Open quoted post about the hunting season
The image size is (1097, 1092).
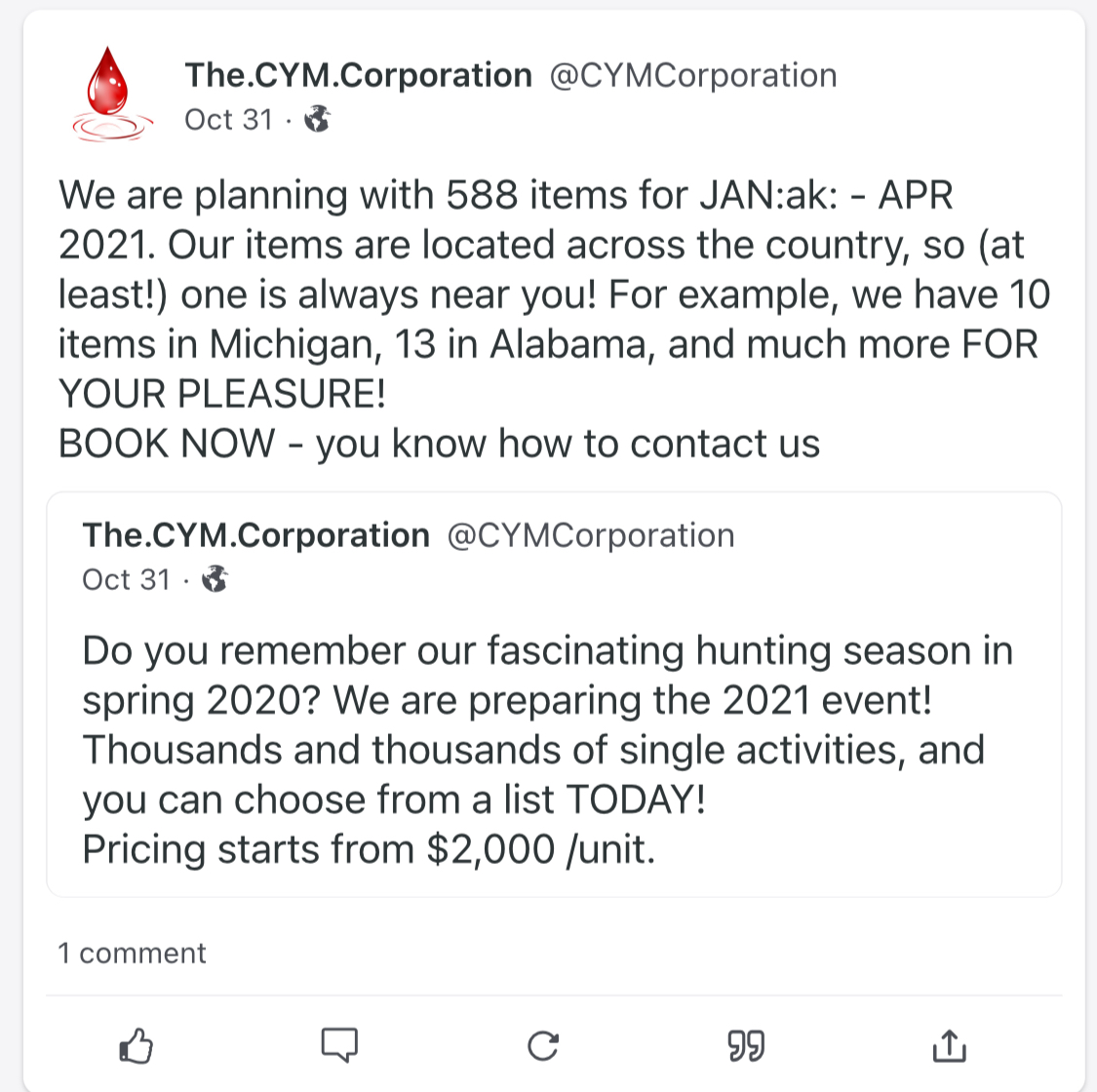coord(546,725)
